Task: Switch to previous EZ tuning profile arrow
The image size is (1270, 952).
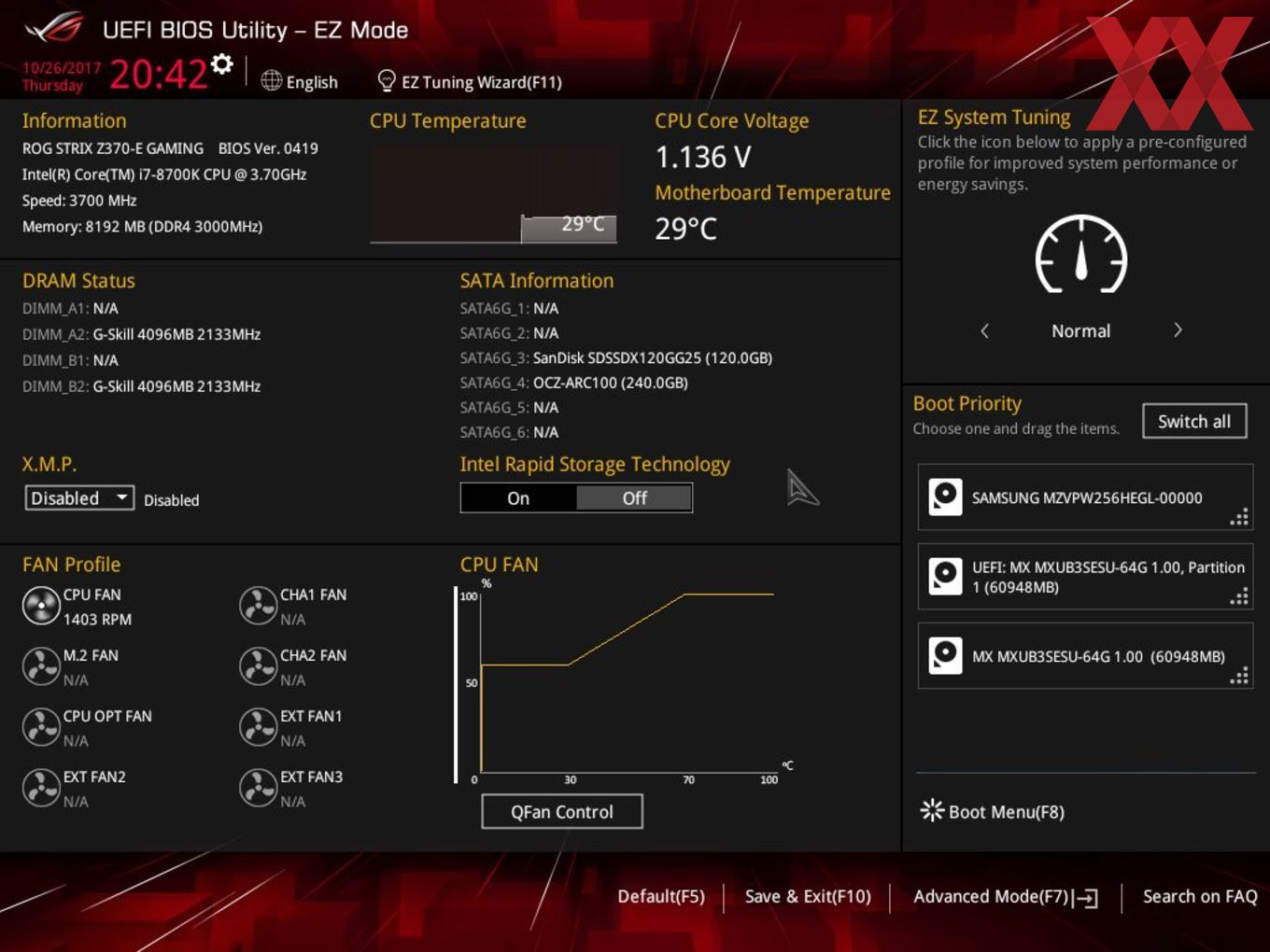Action: [984, 330]
